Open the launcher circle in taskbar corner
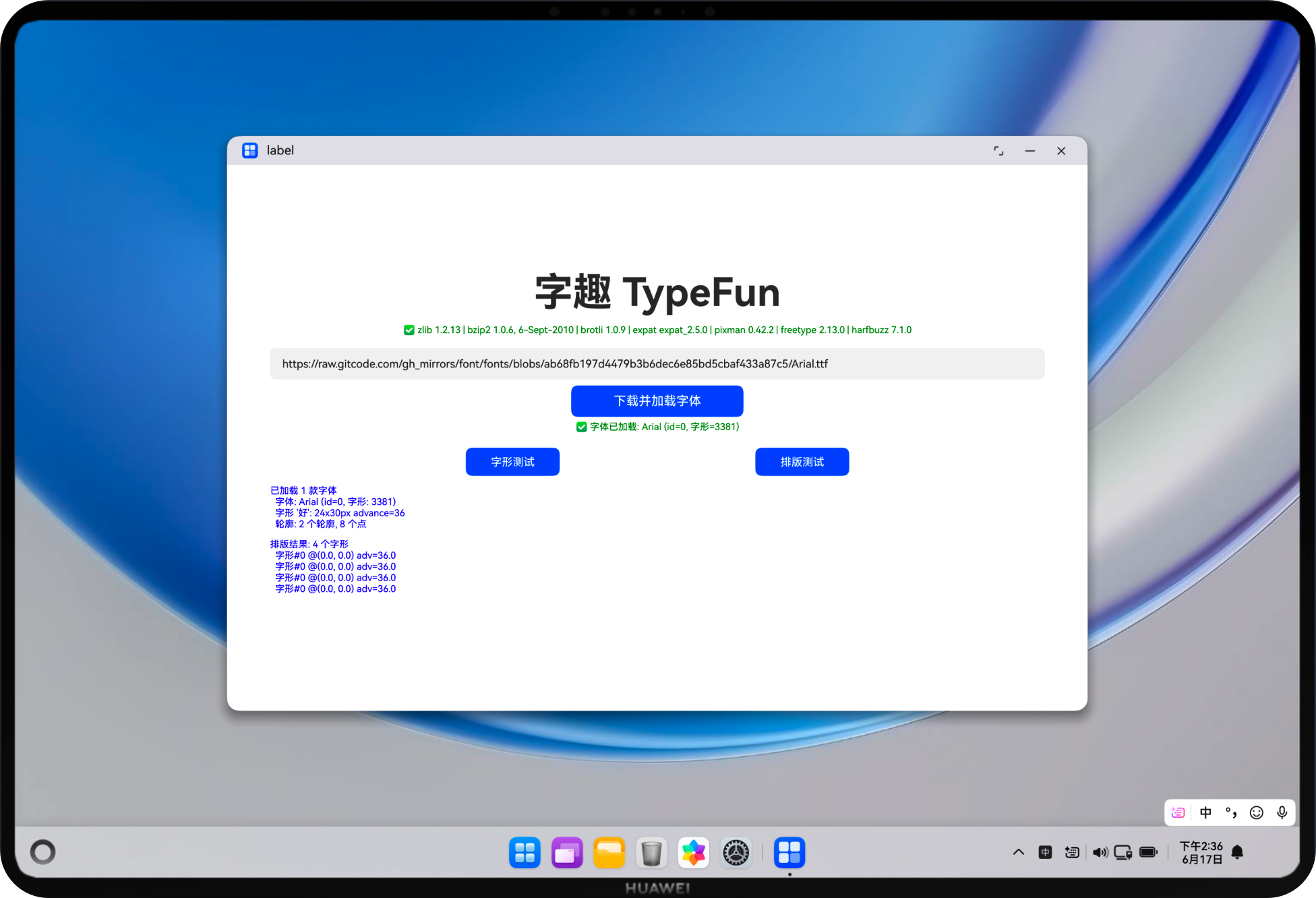The height and width of the screenshot is (898, 1316). coord(43,852)
